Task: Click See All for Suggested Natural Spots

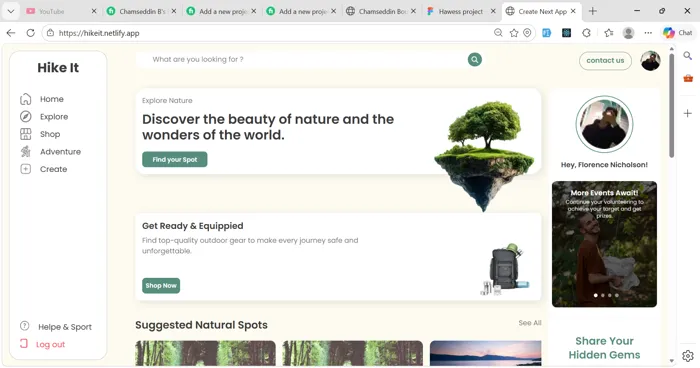Action: 530,323
